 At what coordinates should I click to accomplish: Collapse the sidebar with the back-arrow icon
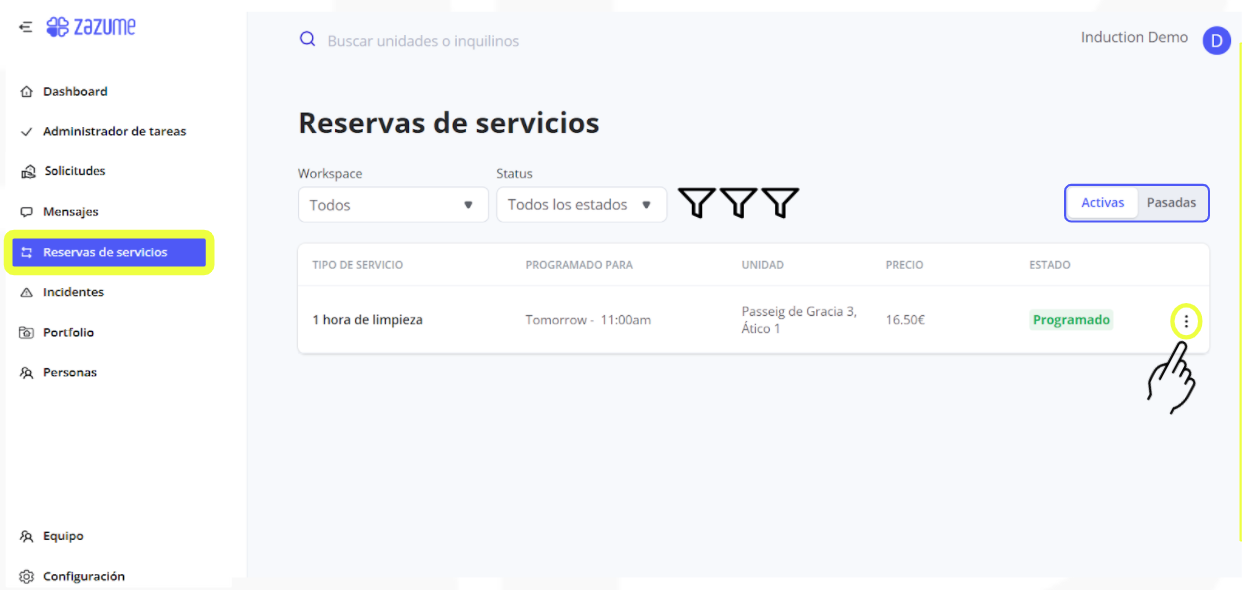click(x=25, y=27)
